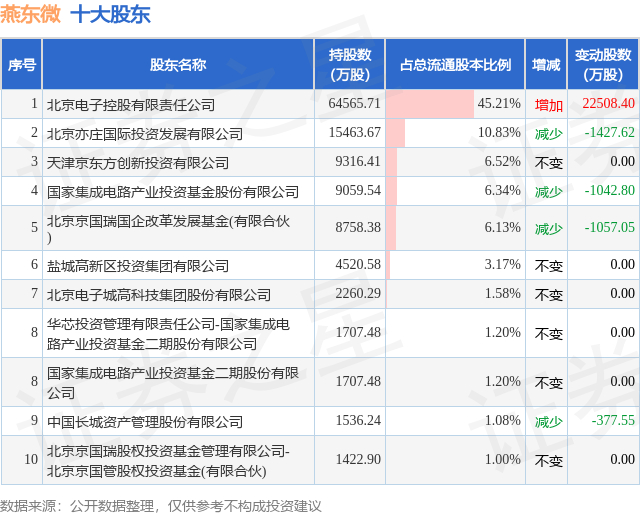The height and width of the screenshot is (515, 640).
Task: Click the red 增加 status
Action: [x=549, y=105]
